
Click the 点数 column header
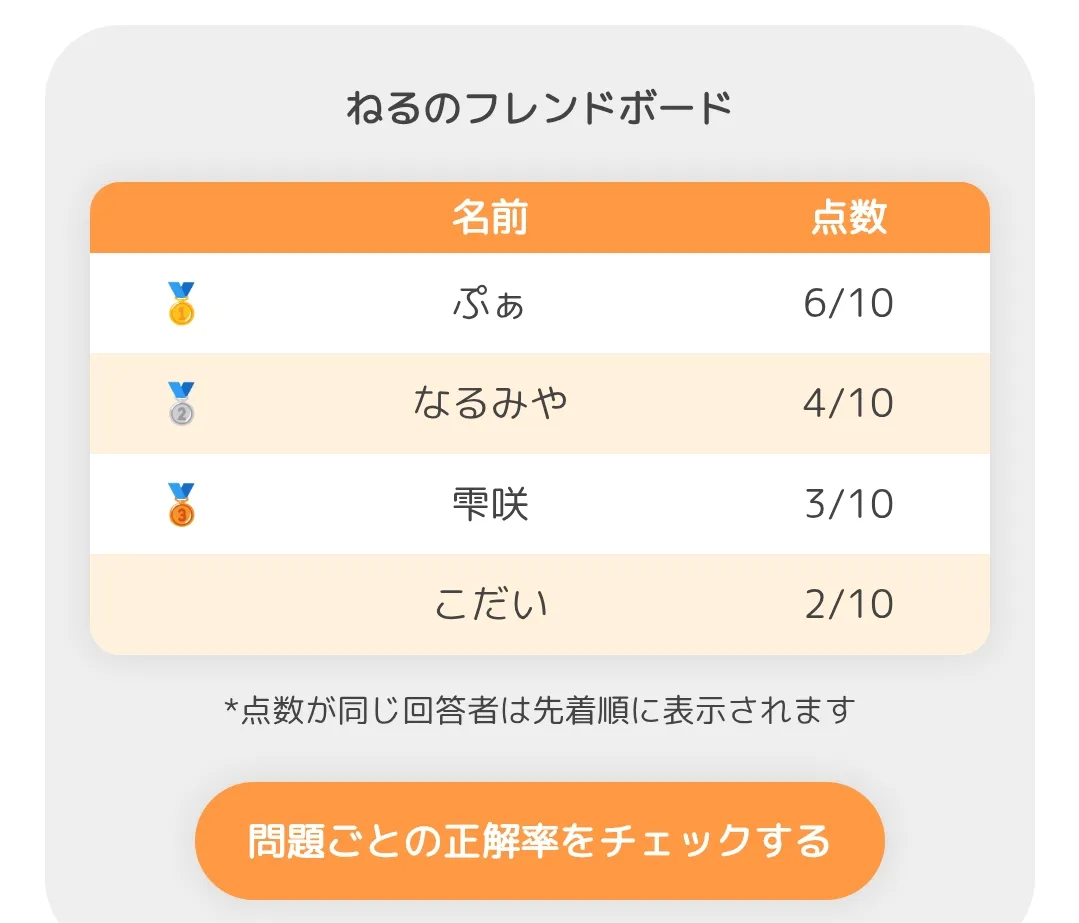(849, 218)
